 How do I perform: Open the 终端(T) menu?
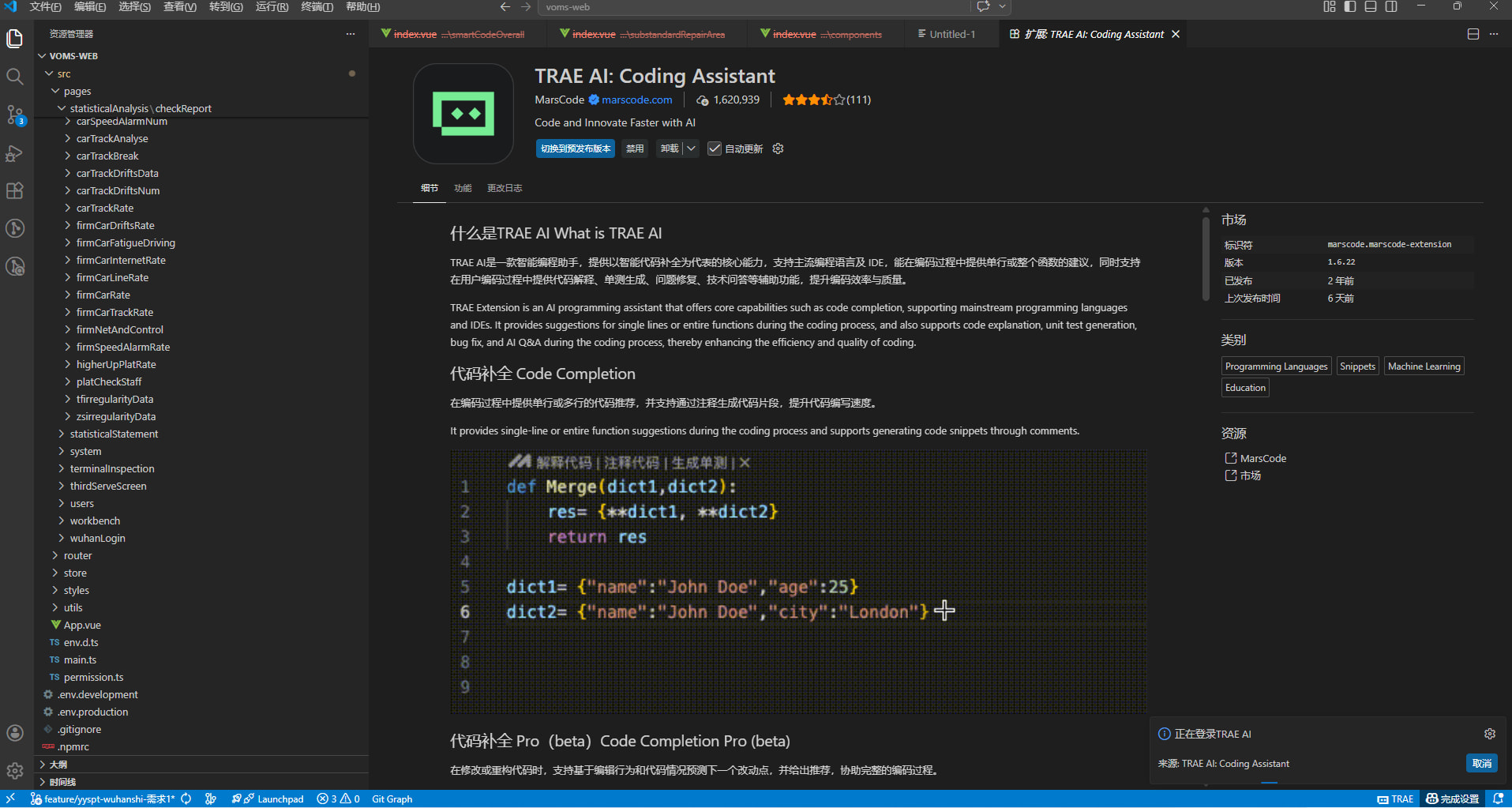317,7
